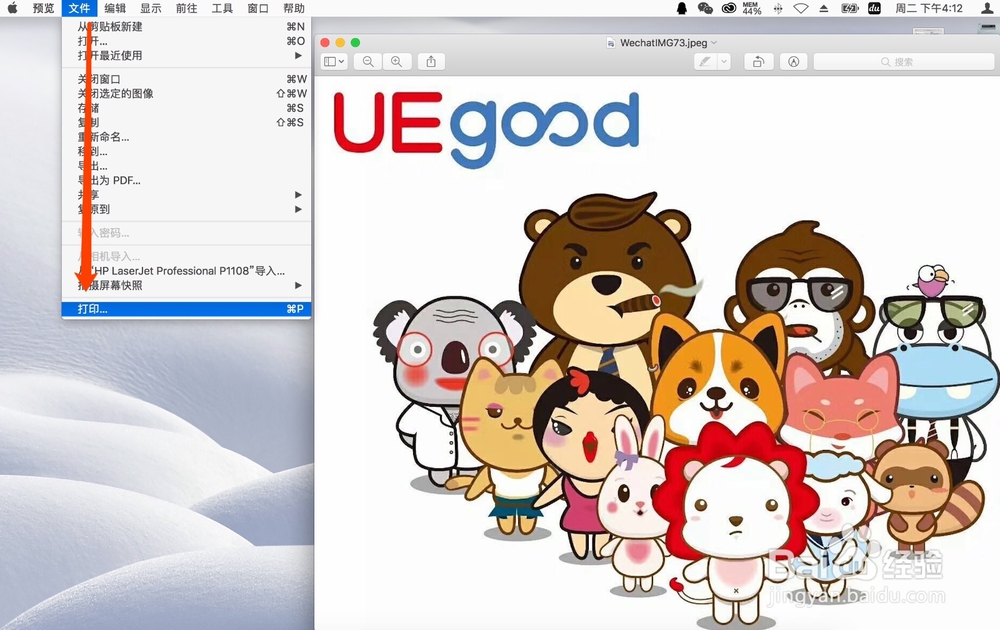Image resolution: width=1000 pixels, height=630 pixels.
Task: Expand the 拍摄屏幕快照 submenu
Action: [x=186, y=286]
